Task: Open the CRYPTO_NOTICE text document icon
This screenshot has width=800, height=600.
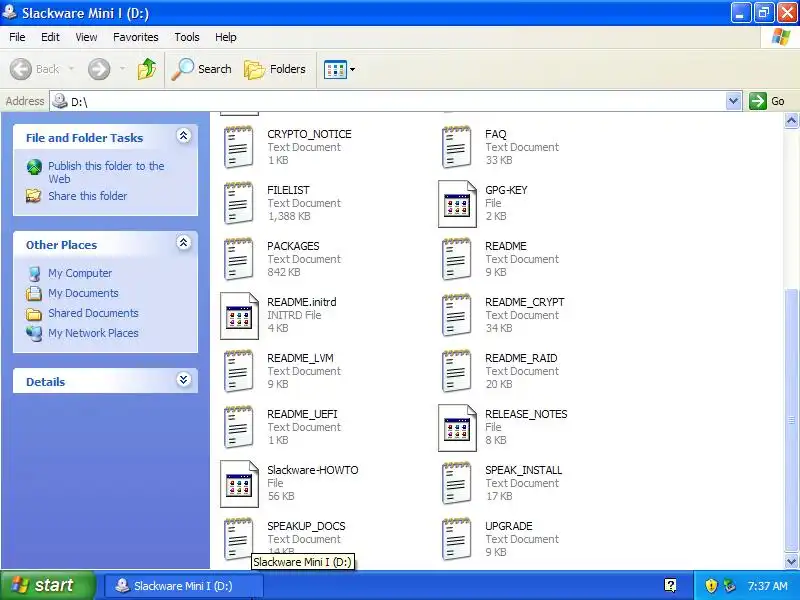Action: [x=239, y=147]
